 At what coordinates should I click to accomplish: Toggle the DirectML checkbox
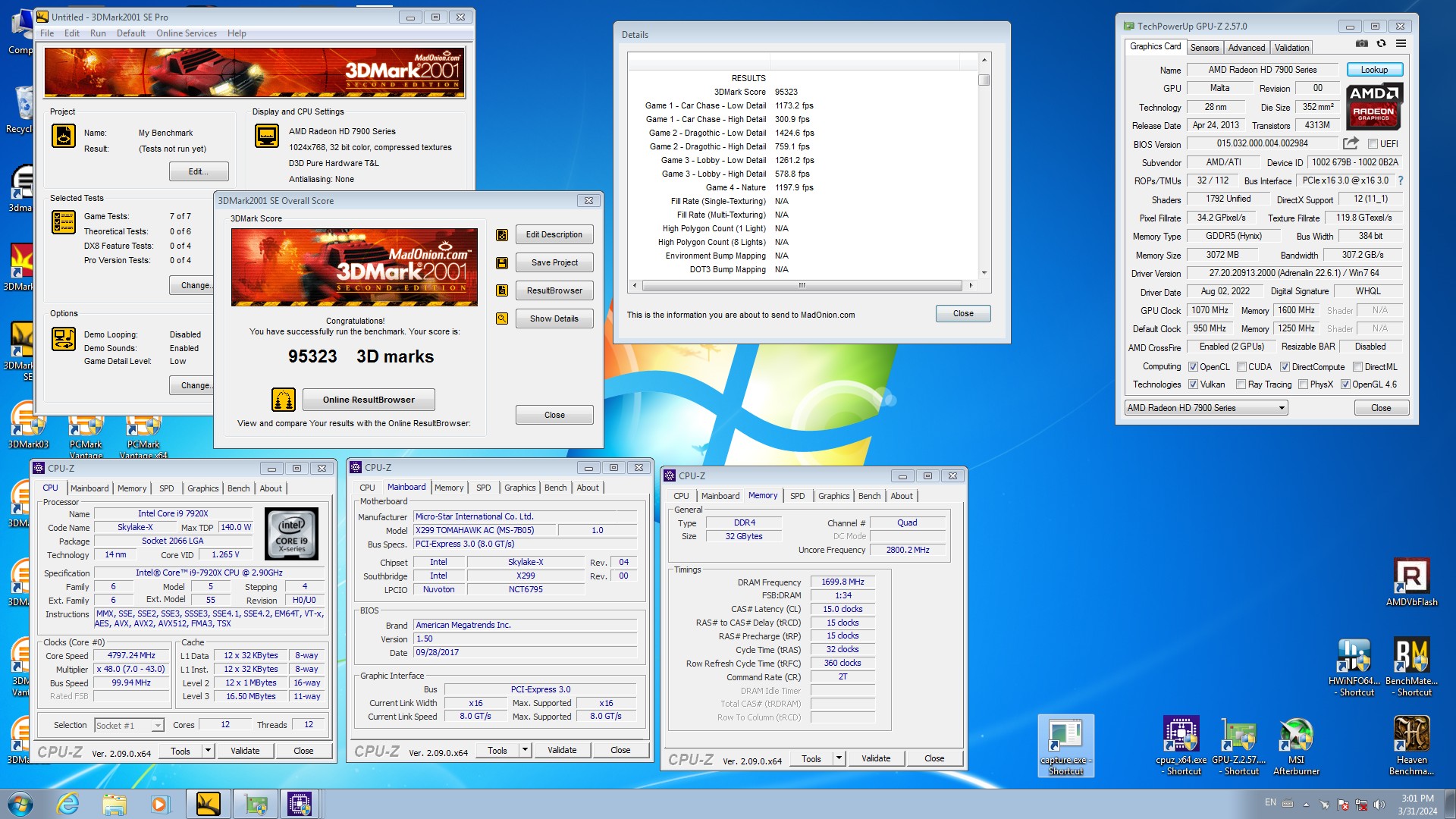pos(1357,367)
